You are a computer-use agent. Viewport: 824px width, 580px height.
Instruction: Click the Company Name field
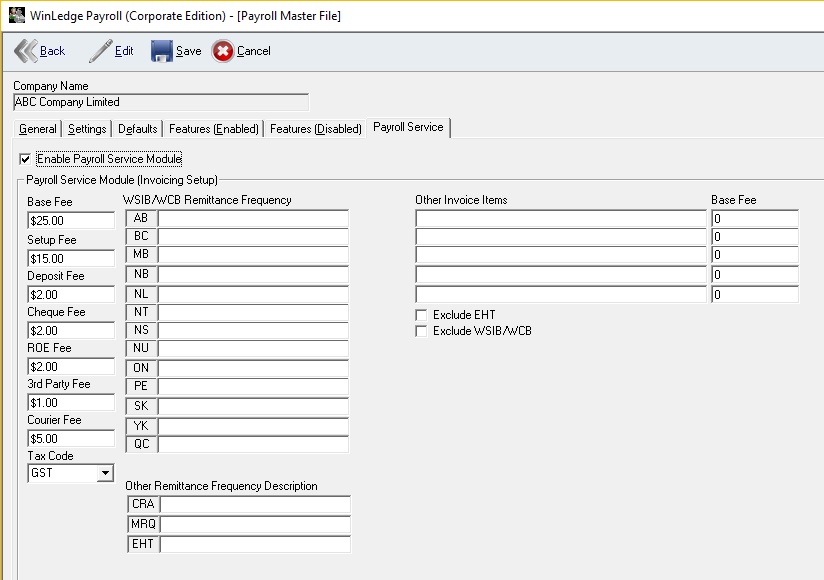point(160,102)
